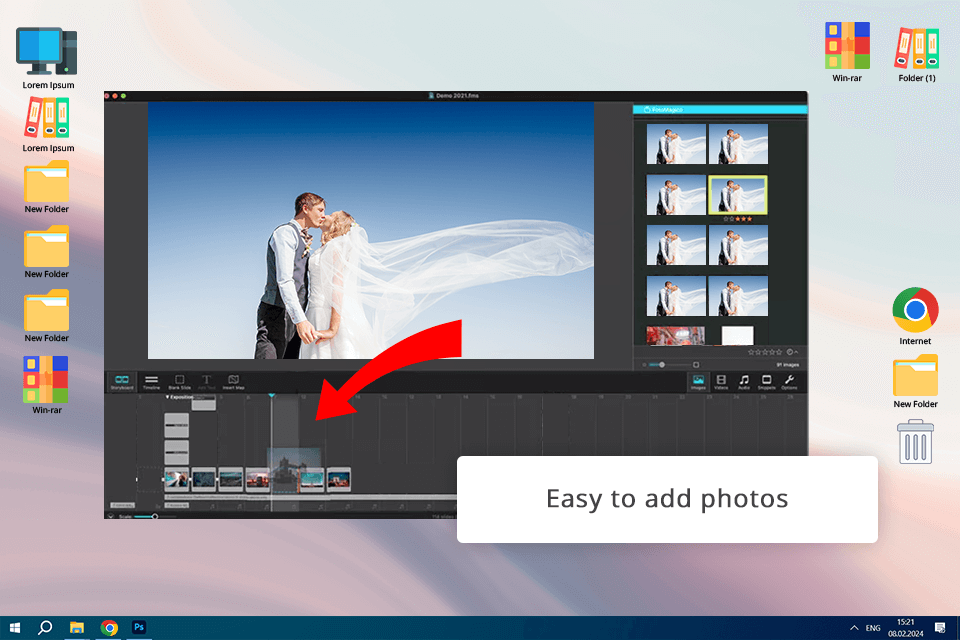Image resolution: width=960 pixels, height=640 pixels.
Task: Open the Audio browser tab
Action: 744,382
